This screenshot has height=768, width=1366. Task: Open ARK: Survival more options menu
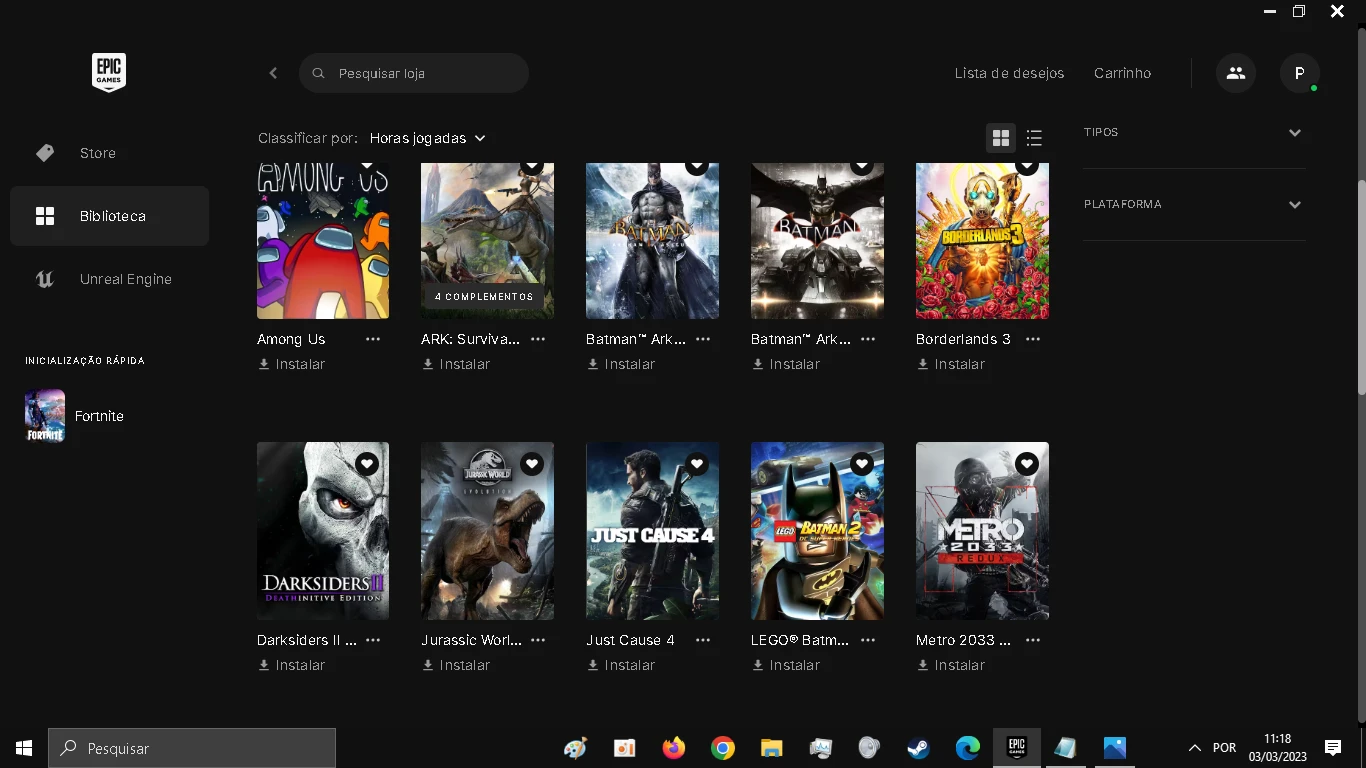(x=538, y=339)
